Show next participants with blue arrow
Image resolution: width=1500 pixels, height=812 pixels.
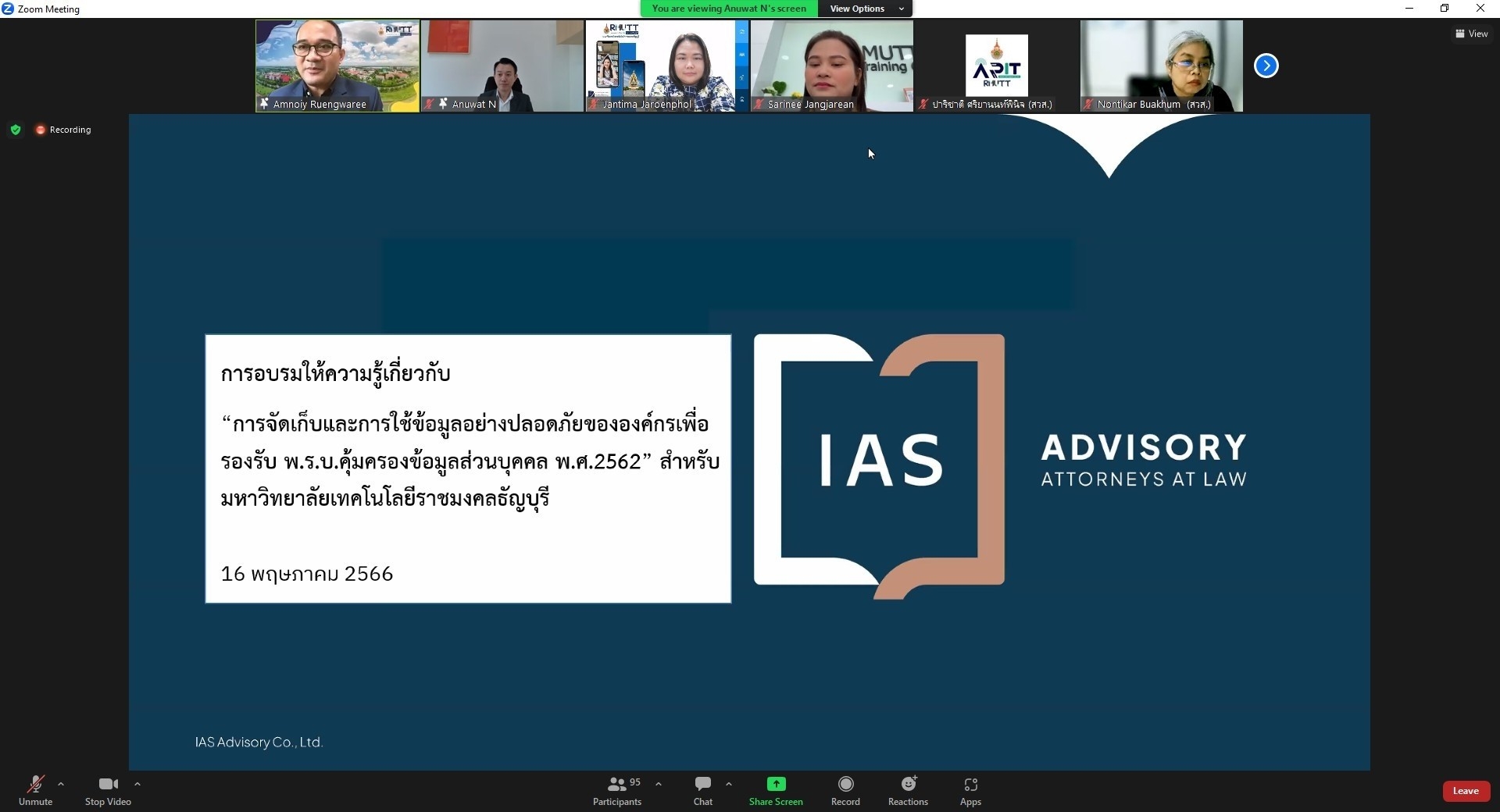click(x=1266, y=66)
